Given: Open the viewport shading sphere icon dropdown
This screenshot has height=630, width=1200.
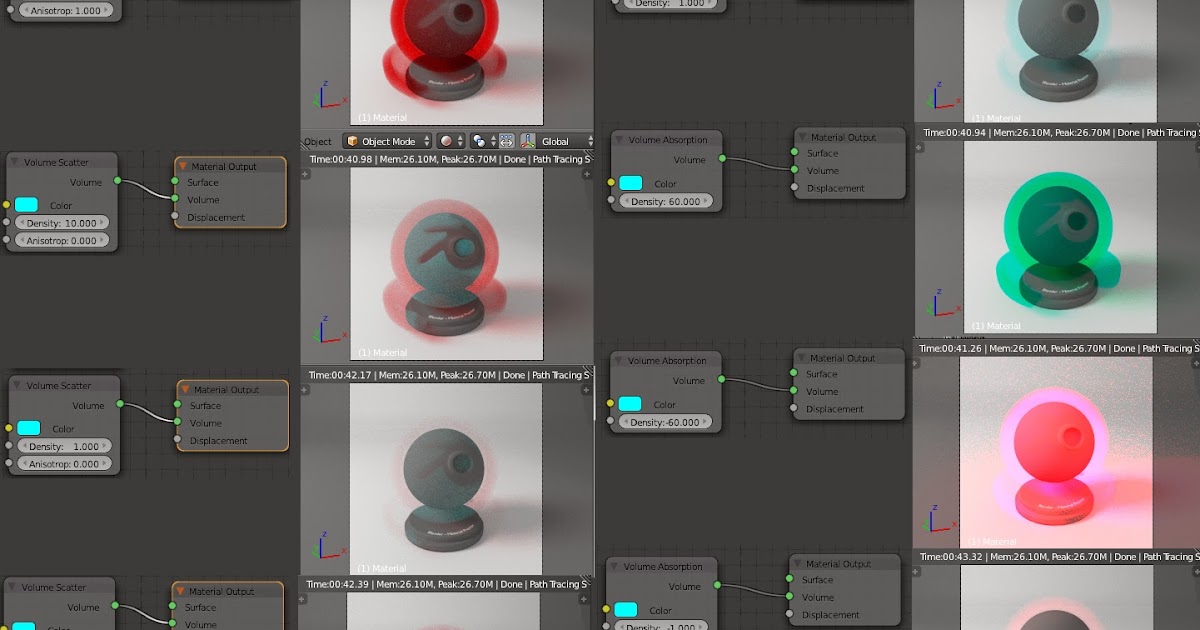Looking at the screenshot, I should (x=446, y=141).
